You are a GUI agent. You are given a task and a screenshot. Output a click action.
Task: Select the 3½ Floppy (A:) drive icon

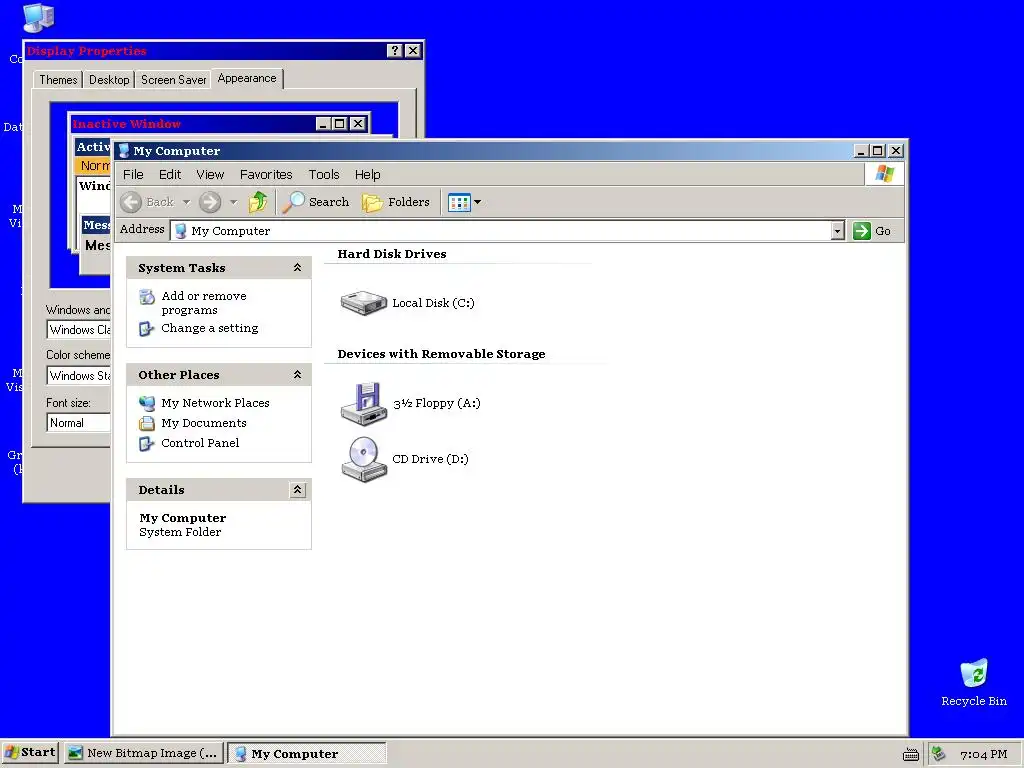364,404
